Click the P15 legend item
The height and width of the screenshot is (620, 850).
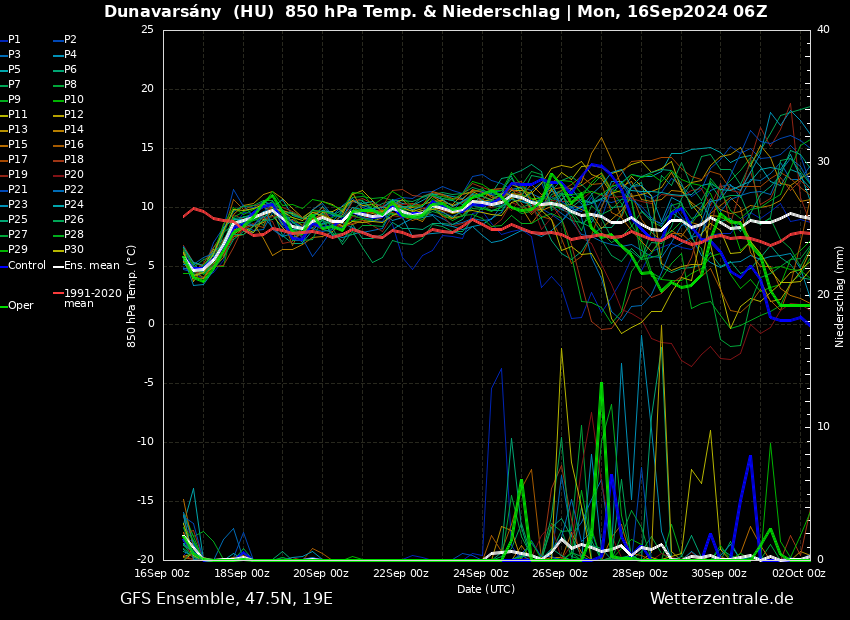[x=18, y=145]
